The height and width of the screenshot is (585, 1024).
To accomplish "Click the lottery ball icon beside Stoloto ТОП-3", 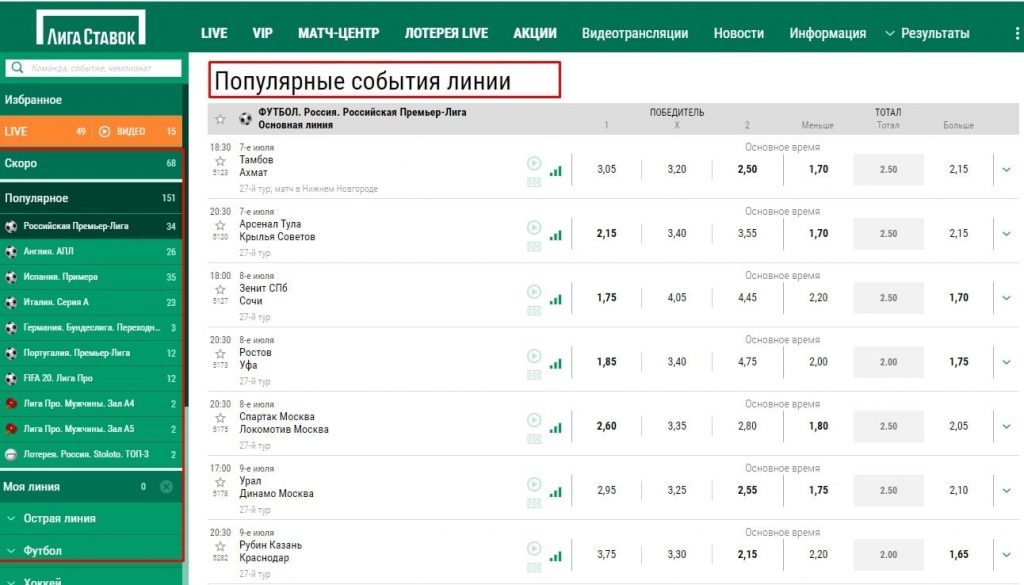I will click(x=11, y=455).
